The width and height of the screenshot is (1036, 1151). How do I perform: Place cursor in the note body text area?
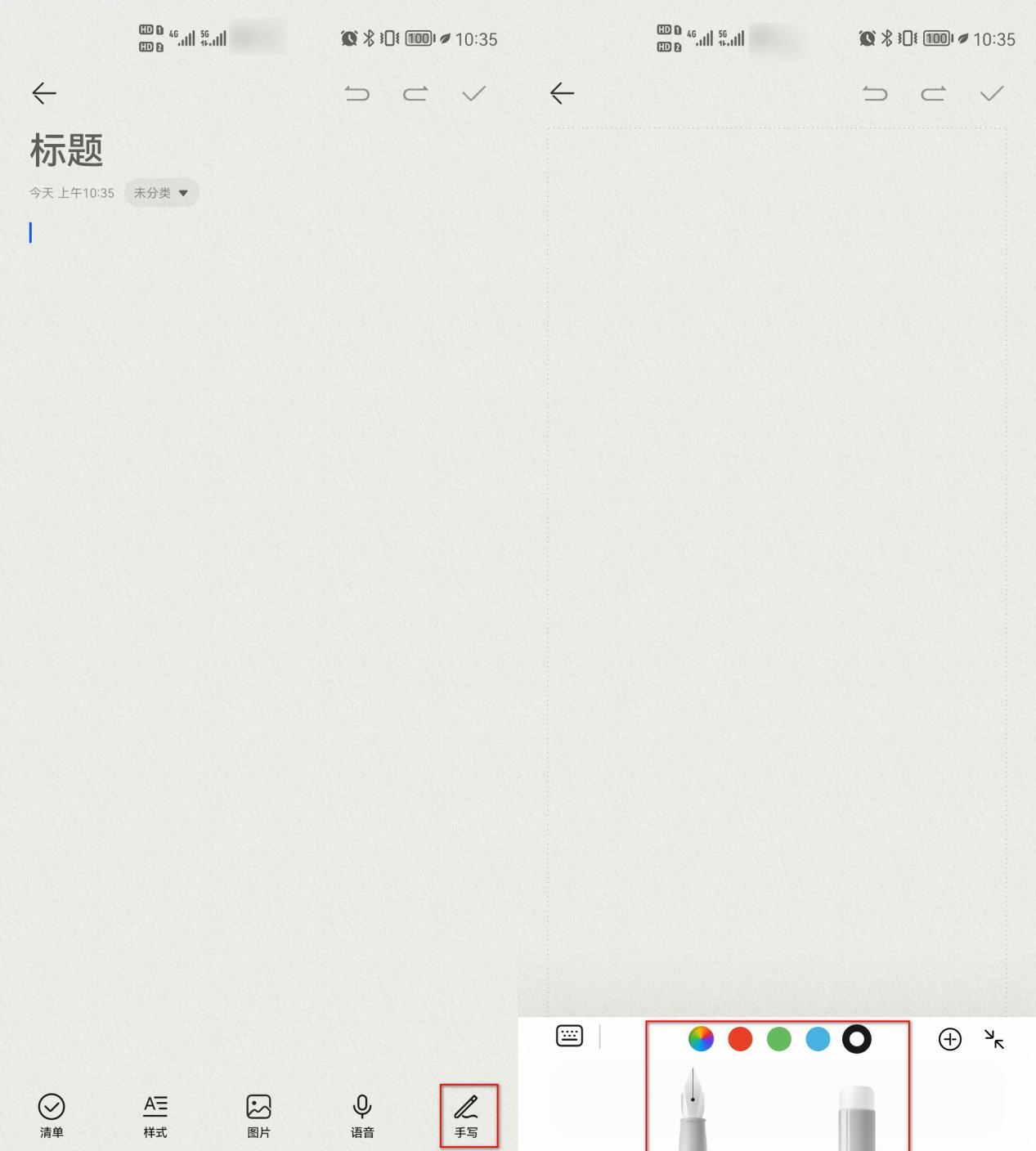point(258,638)
